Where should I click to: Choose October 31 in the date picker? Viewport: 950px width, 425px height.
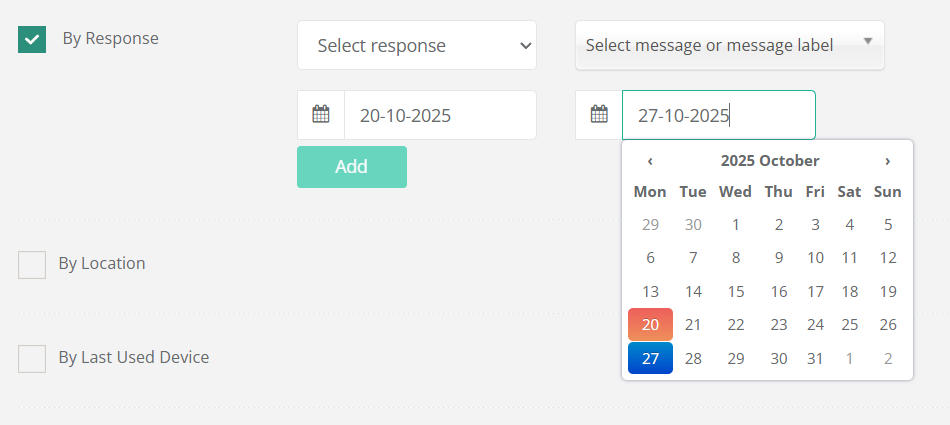tap(815, 358)
